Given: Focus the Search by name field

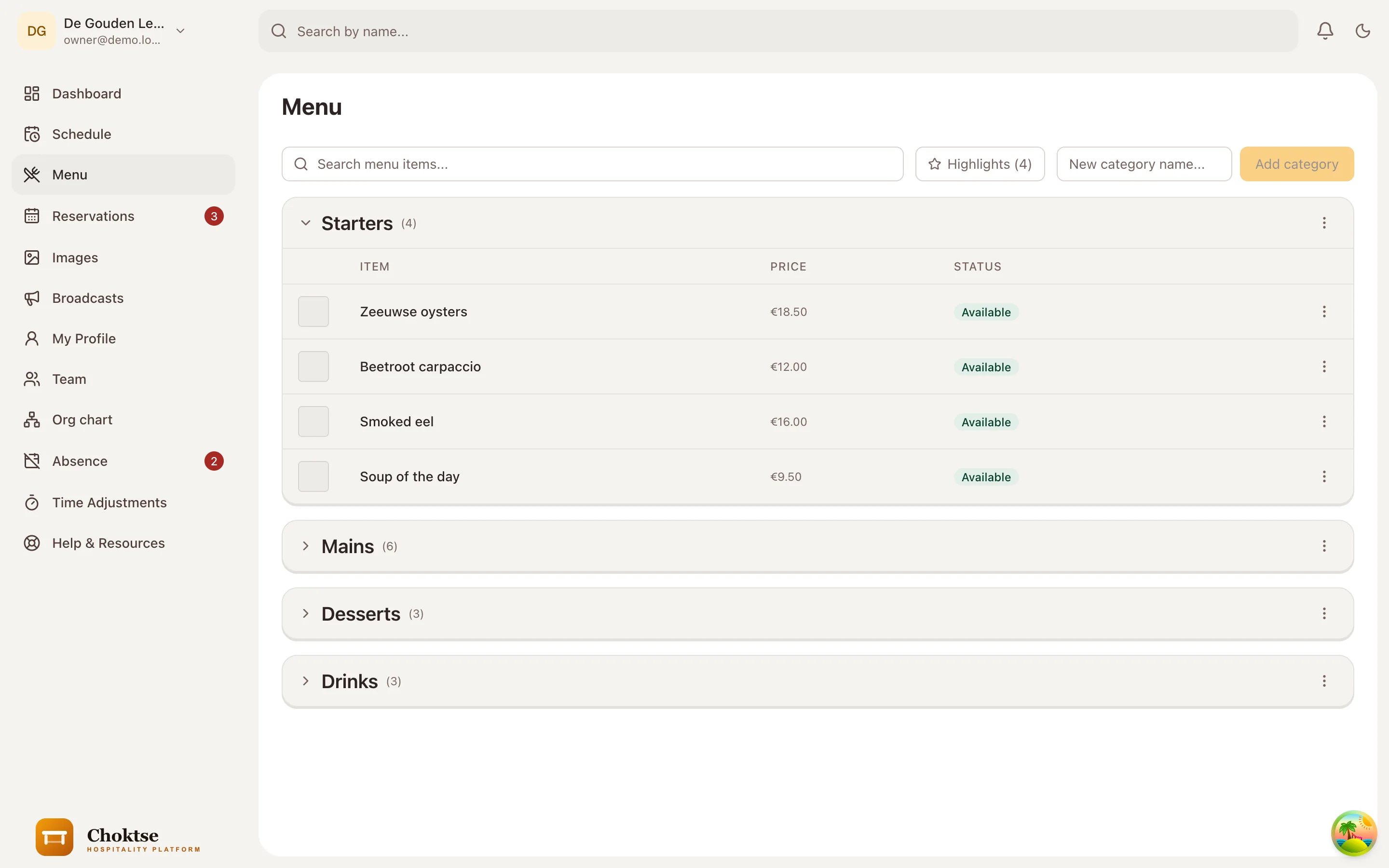Looking at the screenshot, I should [778, 31].
